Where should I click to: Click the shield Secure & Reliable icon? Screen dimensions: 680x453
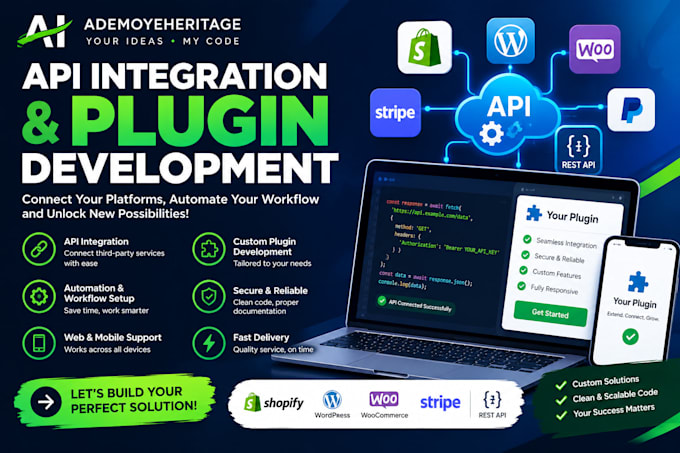[x=209, y=297]
